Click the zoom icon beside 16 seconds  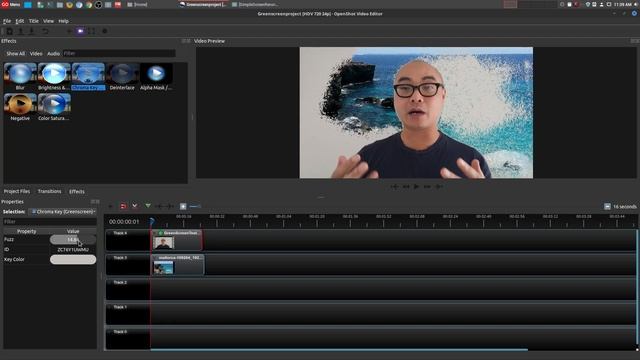point(607,207)
